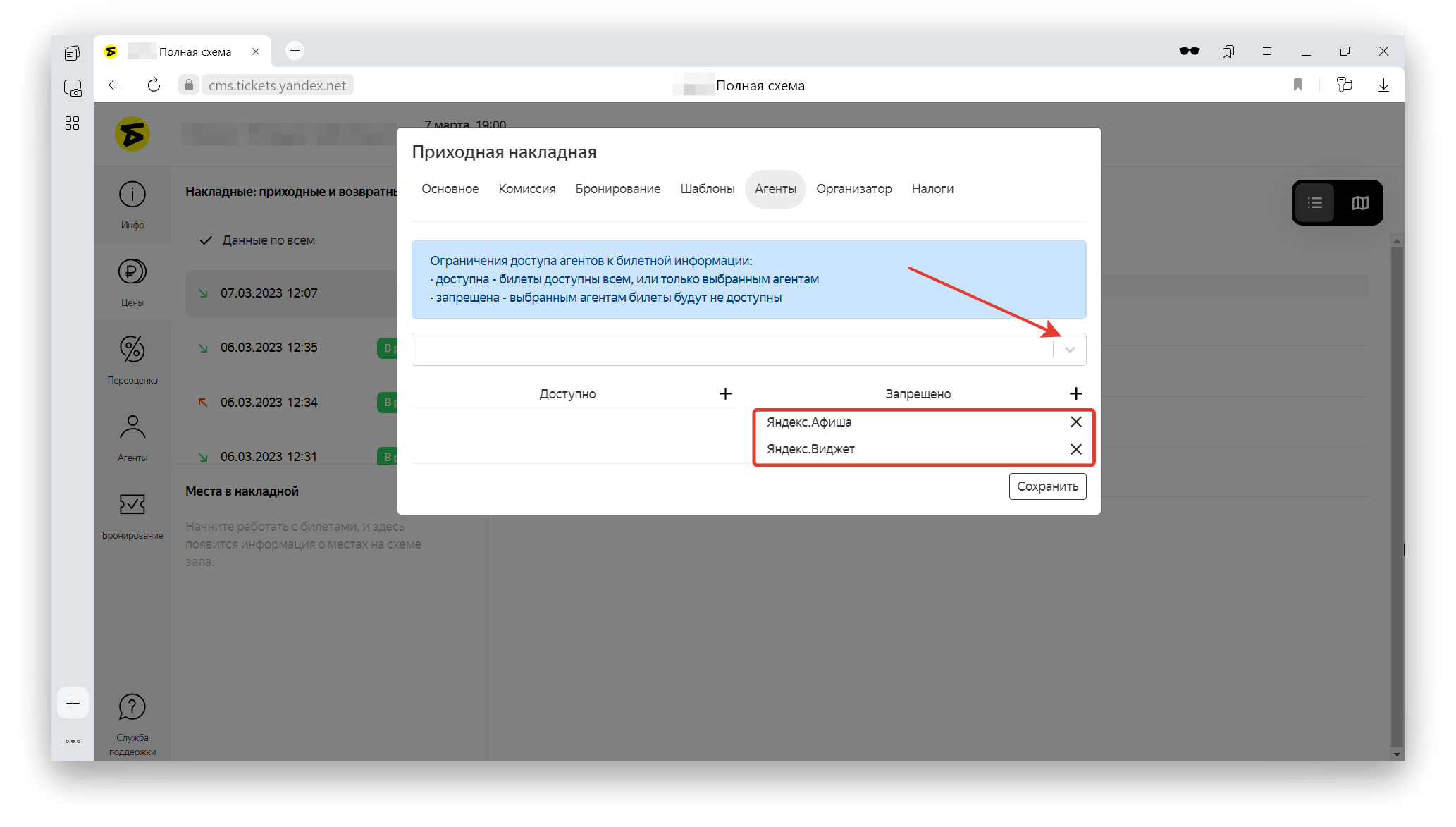
Task: Select Данные по всем option
Action: click(268, 240)
